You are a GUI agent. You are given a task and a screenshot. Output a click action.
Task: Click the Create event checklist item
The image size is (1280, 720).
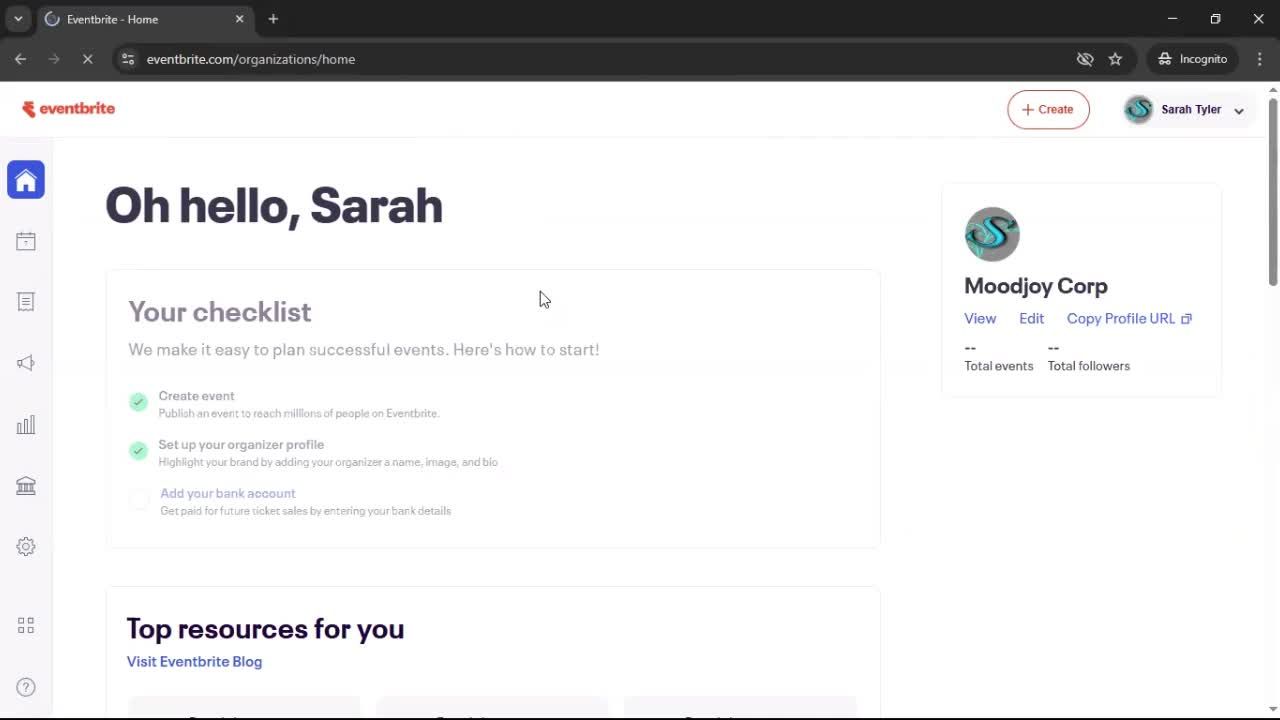click(196, 396)
